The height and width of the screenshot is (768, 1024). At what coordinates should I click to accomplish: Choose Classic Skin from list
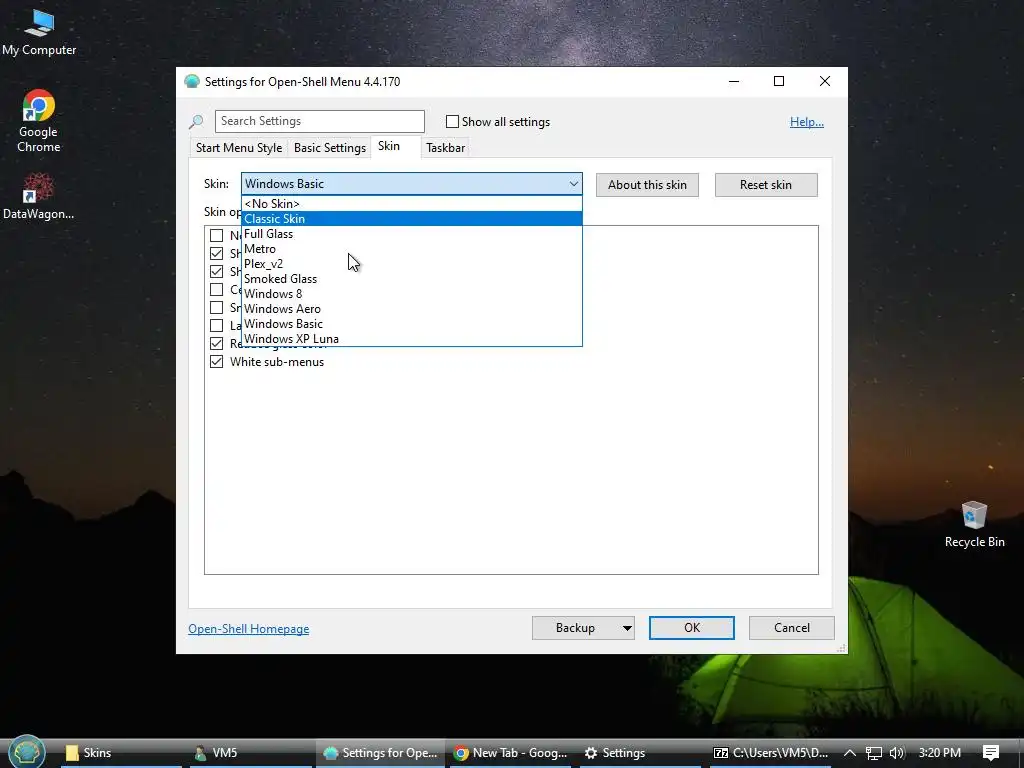click(x=411, y=219)
